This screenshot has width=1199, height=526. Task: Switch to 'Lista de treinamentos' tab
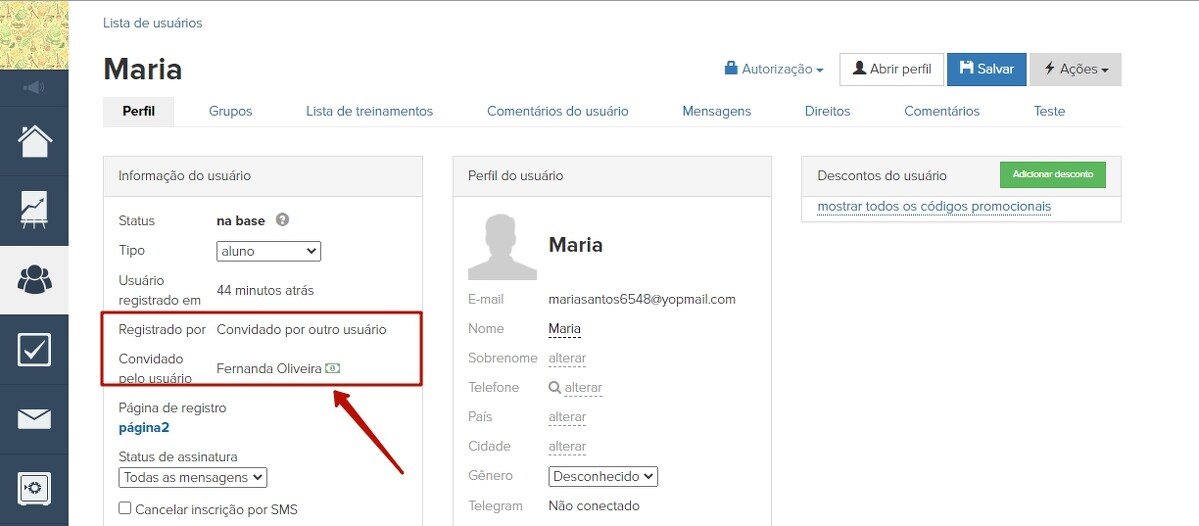[x=369, y=111]
